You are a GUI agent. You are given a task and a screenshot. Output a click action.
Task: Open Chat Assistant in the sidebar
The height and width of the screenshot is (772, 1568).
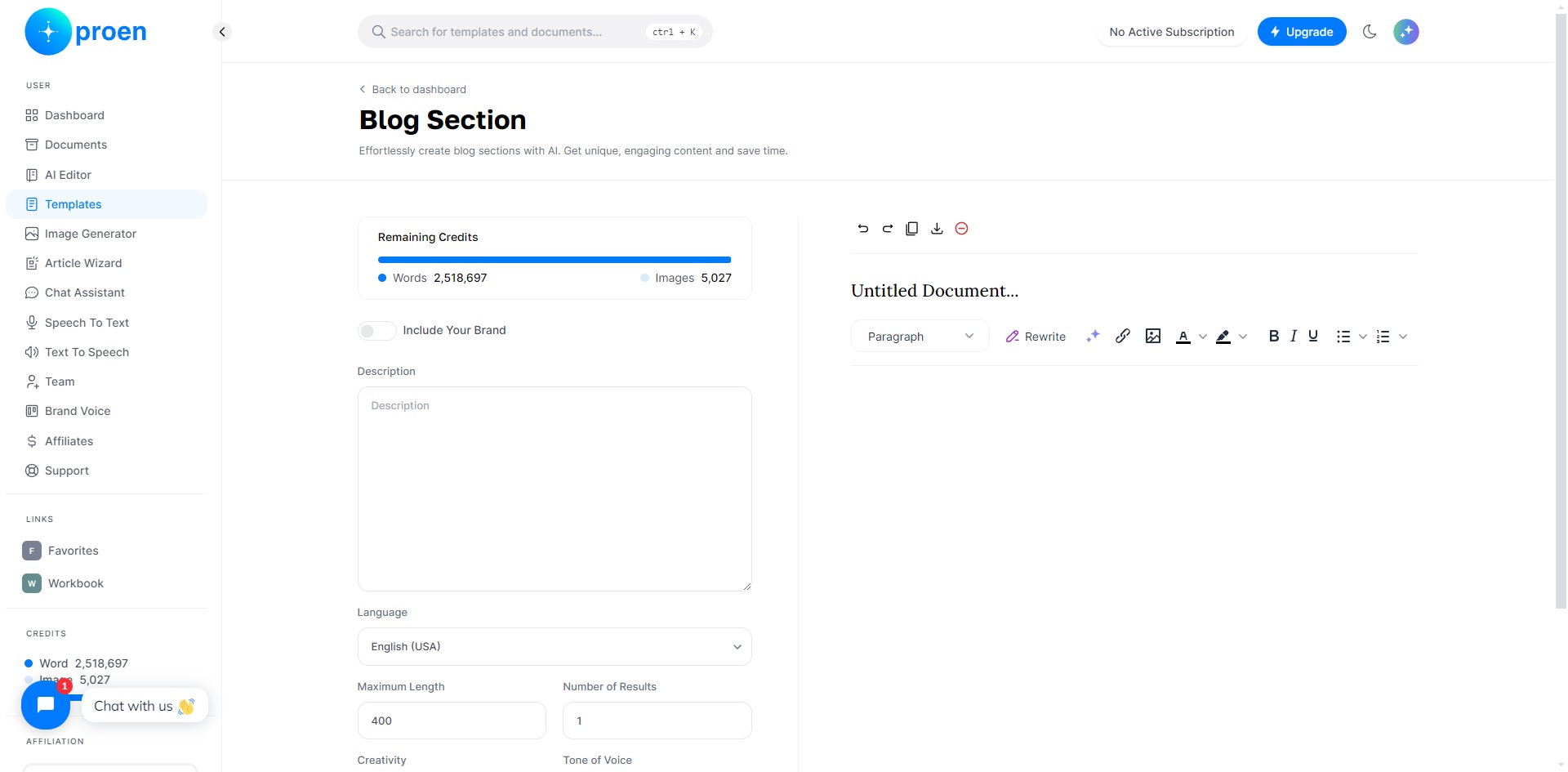pyautogui.click(x=106, y=292)
